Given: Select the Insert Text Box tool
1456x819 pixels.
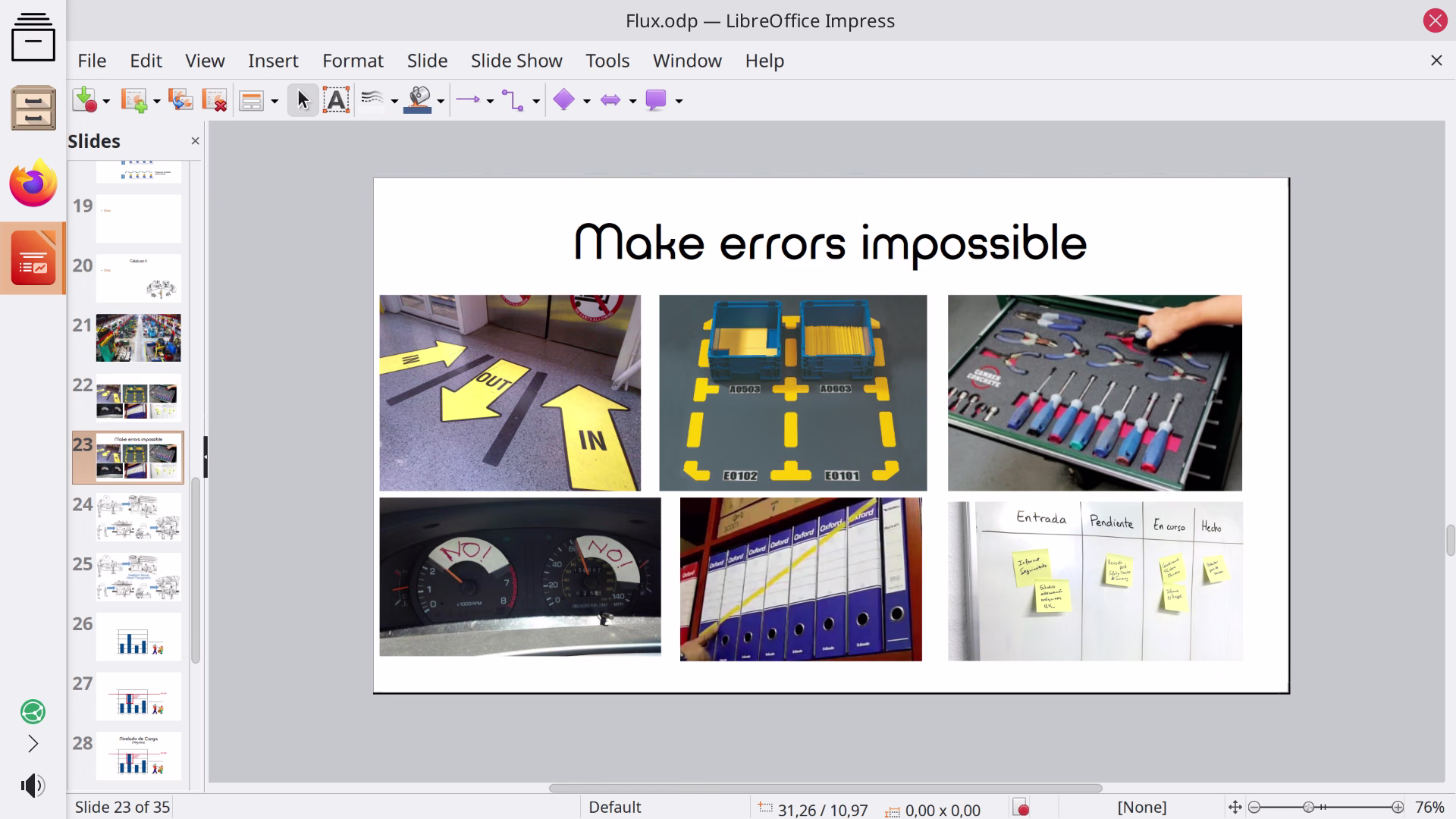Looking at the screenshot, I should [x=336, y=100].
